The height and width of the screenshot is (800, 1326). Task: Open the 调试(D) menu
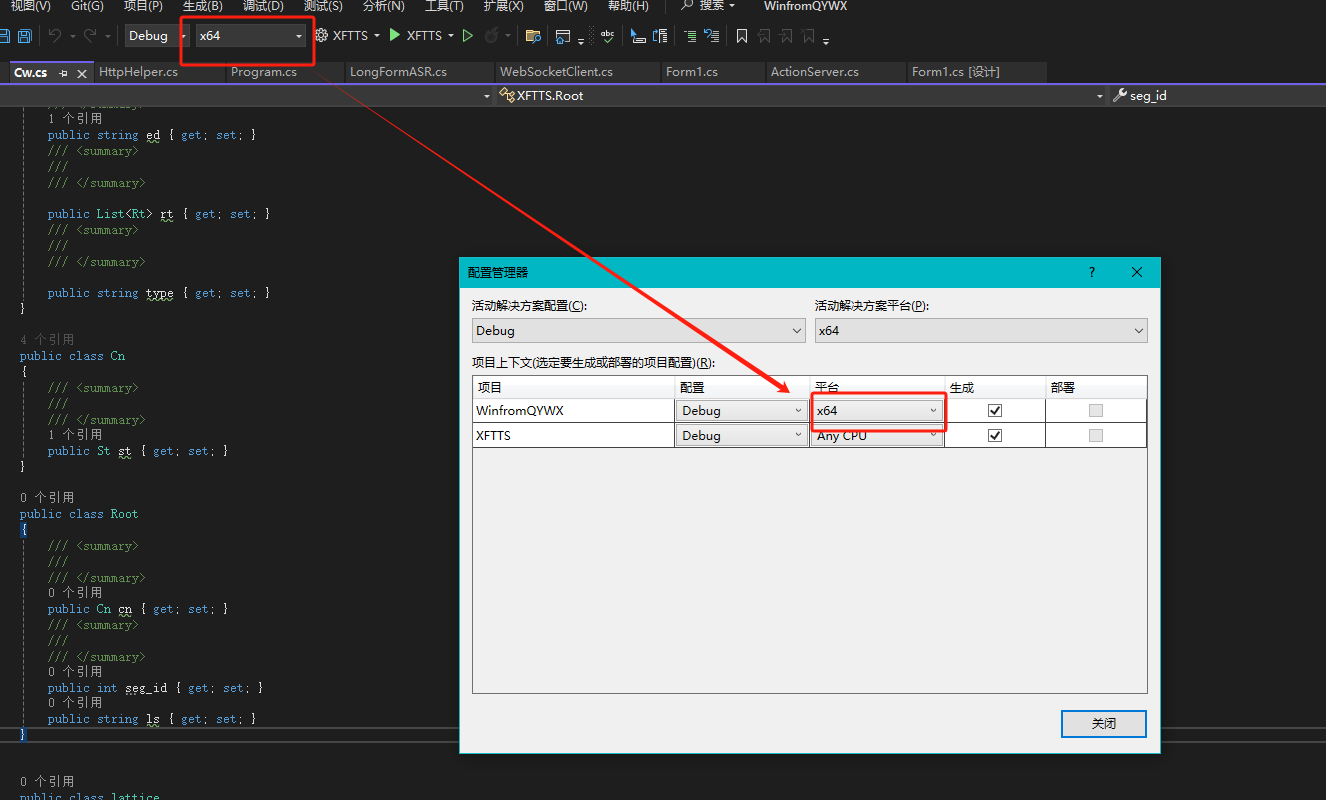[263, 6]
